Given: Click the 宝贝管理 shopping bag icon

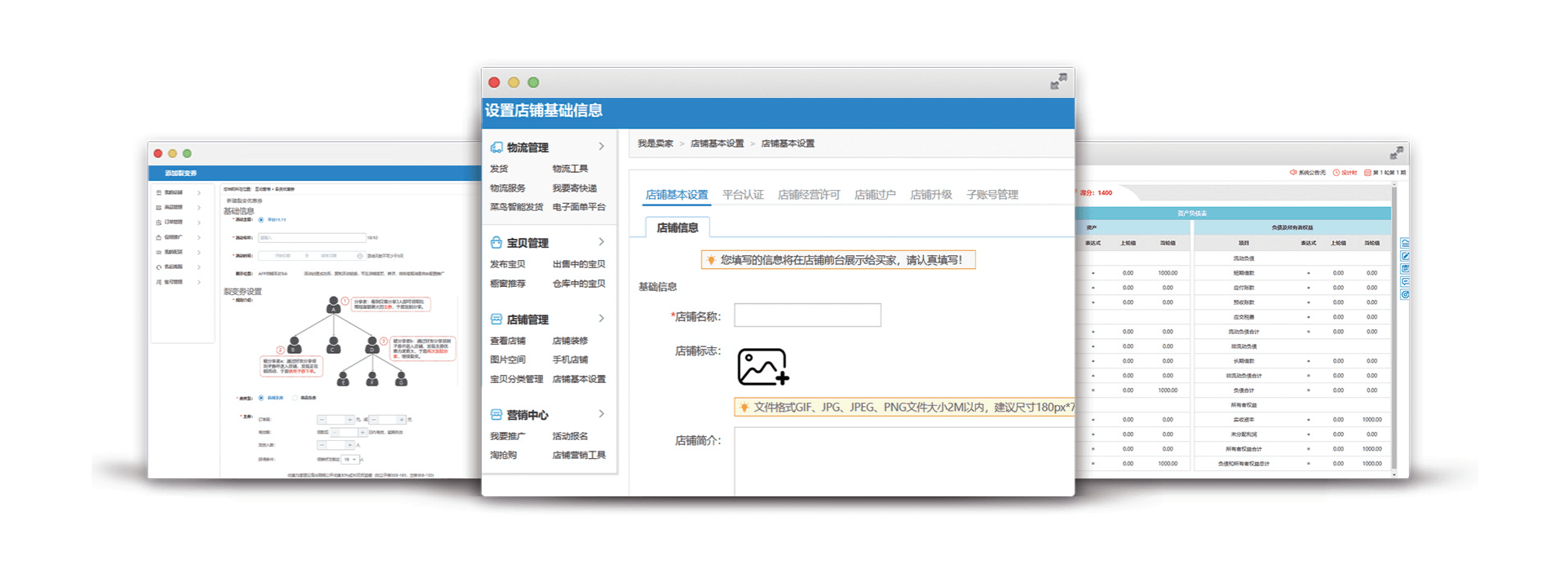Looking at the screenshot, I should [496, 243].
